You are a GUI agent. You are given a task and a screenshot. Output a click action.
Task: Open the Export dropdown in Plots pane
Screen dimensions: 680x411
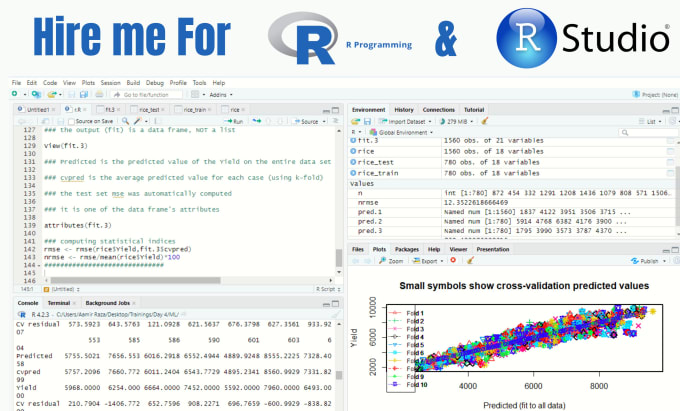click(428, 261)
